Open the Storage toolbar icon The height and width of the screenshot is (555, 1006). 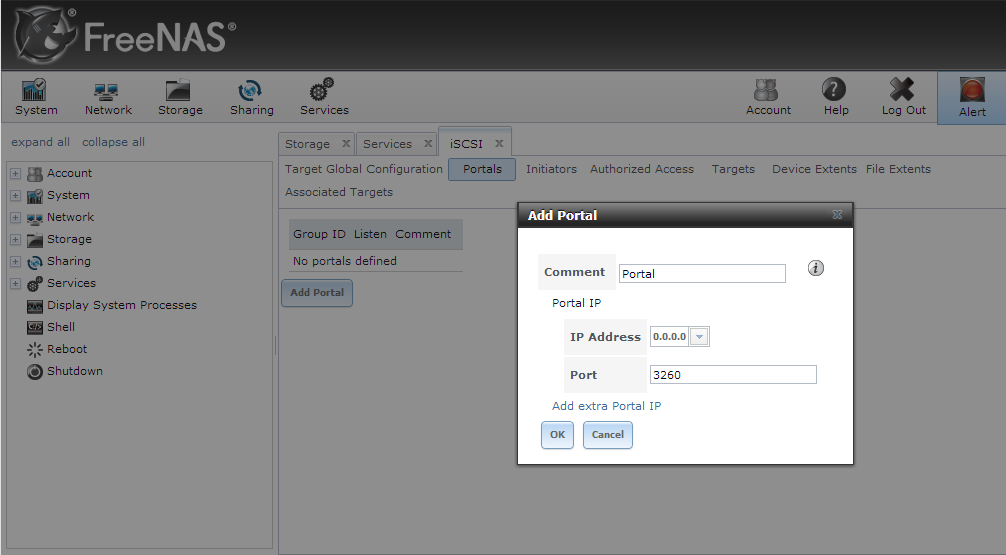coord(178,90)
